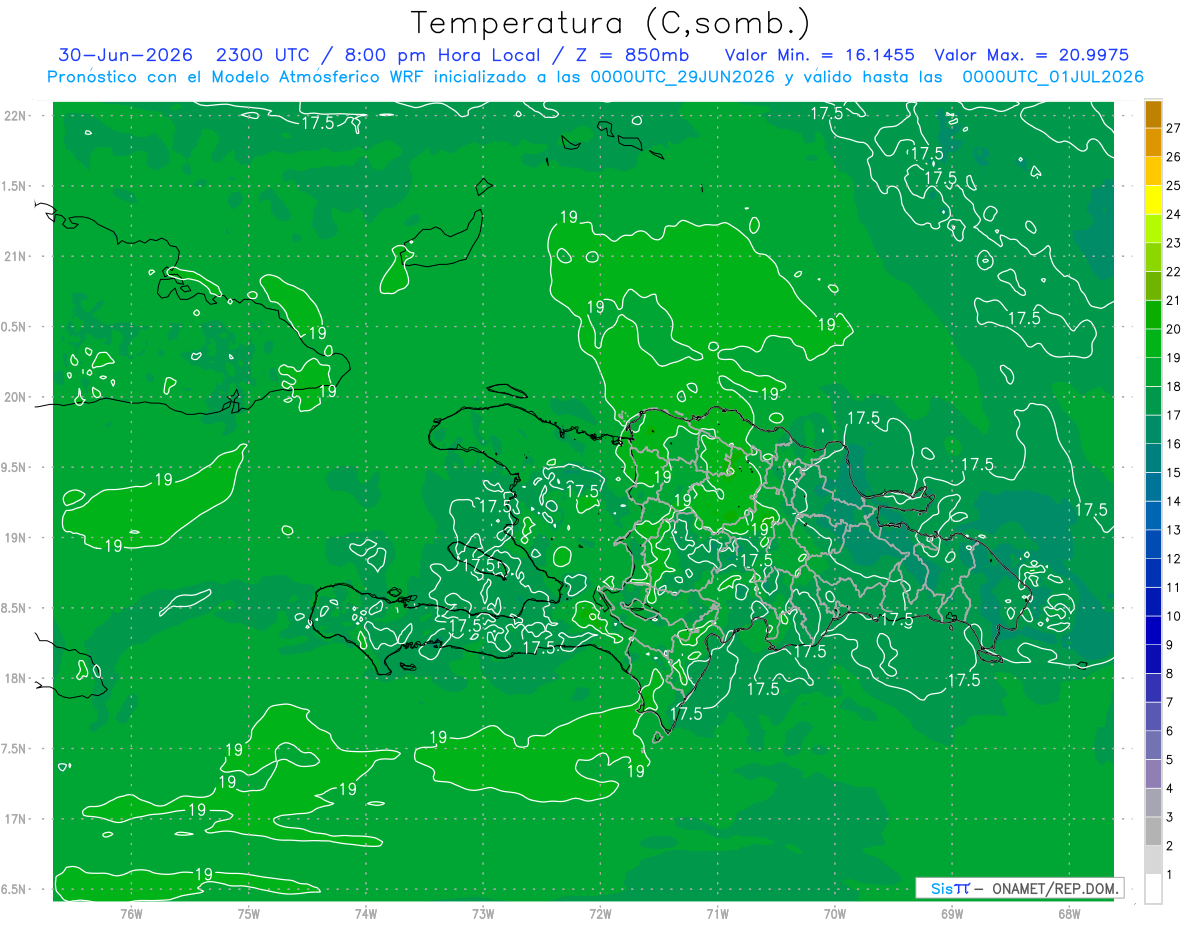Click the legend value '3'

(x=1170, y=817)
